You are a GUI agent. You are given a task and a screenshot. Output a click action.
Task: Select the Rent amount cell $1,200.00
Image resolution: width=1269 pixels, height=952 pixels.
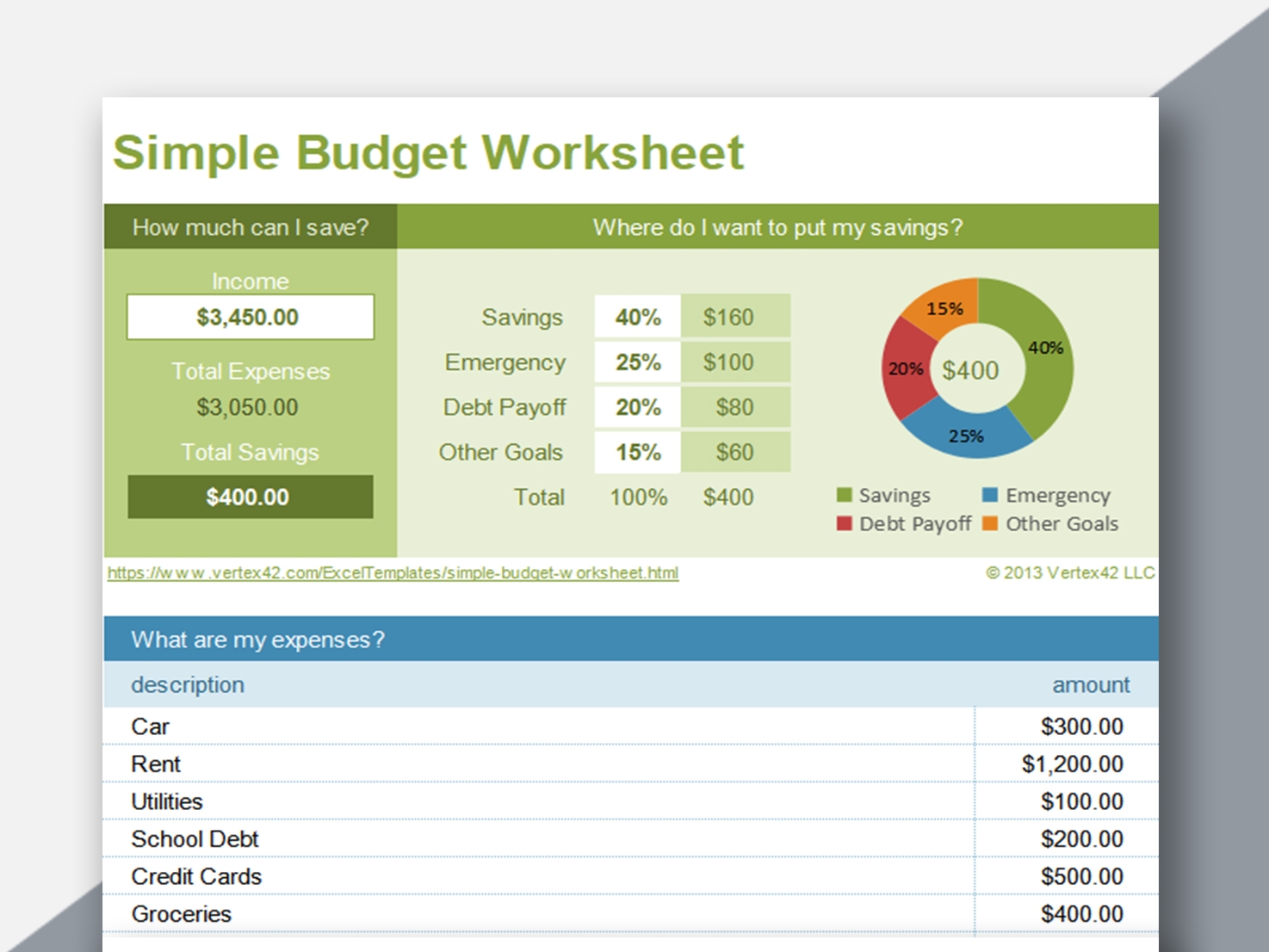(x=1071, y=763)
